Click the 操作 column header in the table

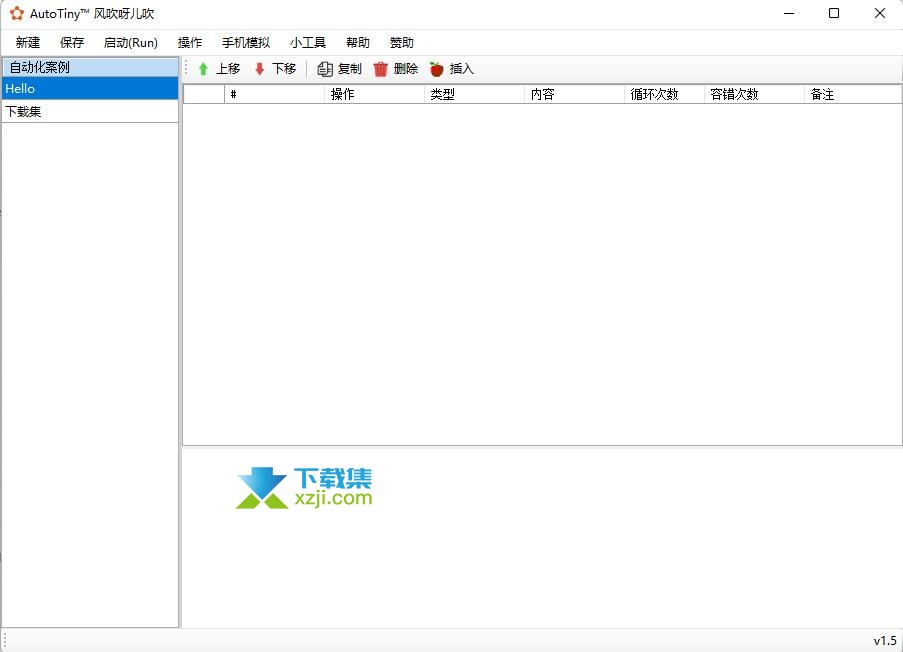(374, 94)
